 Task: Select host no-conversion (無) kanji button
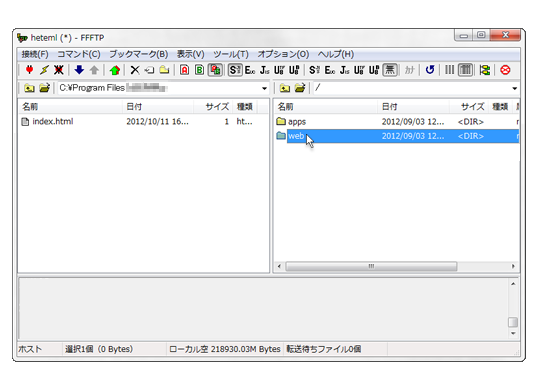(390, 70)
